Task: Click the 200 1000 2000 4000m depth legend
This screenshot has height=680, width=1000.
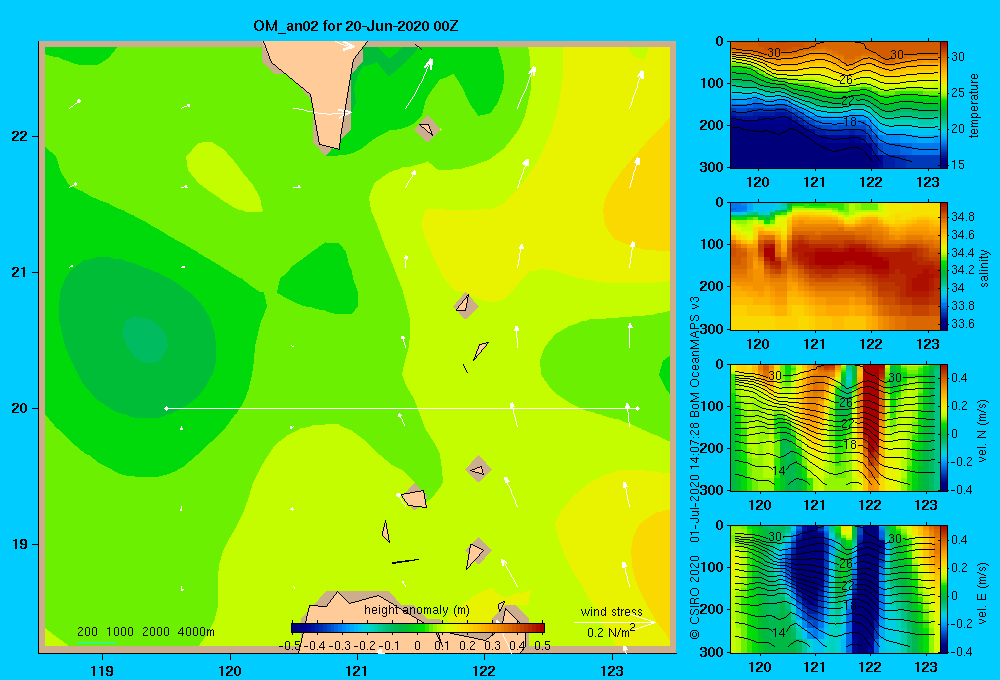Action: click(x=145, y=632)
